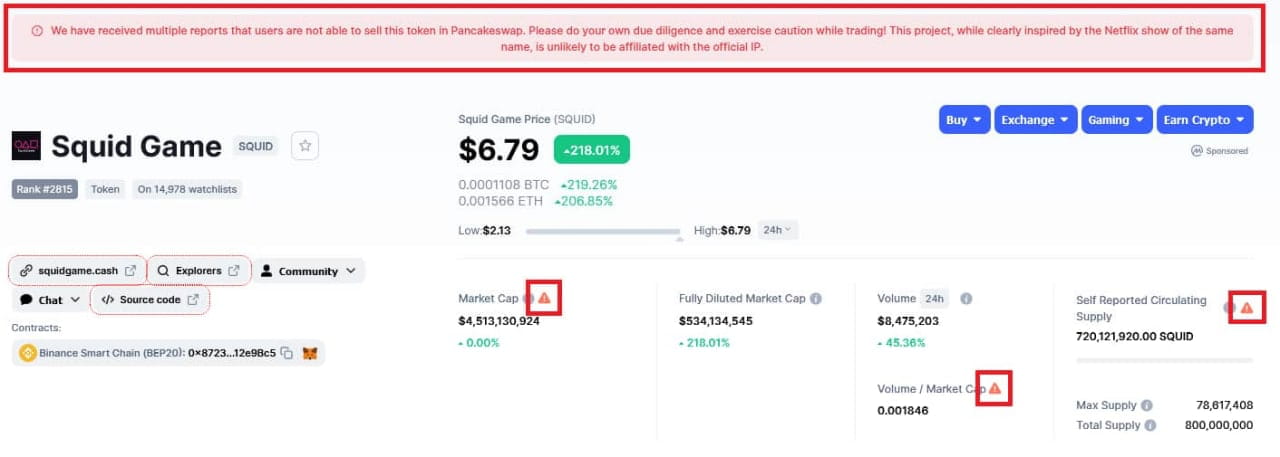The image size is (1280, 457).
Task: Click the Volume / Market Cap warning icon
Action: pos(994,388)
